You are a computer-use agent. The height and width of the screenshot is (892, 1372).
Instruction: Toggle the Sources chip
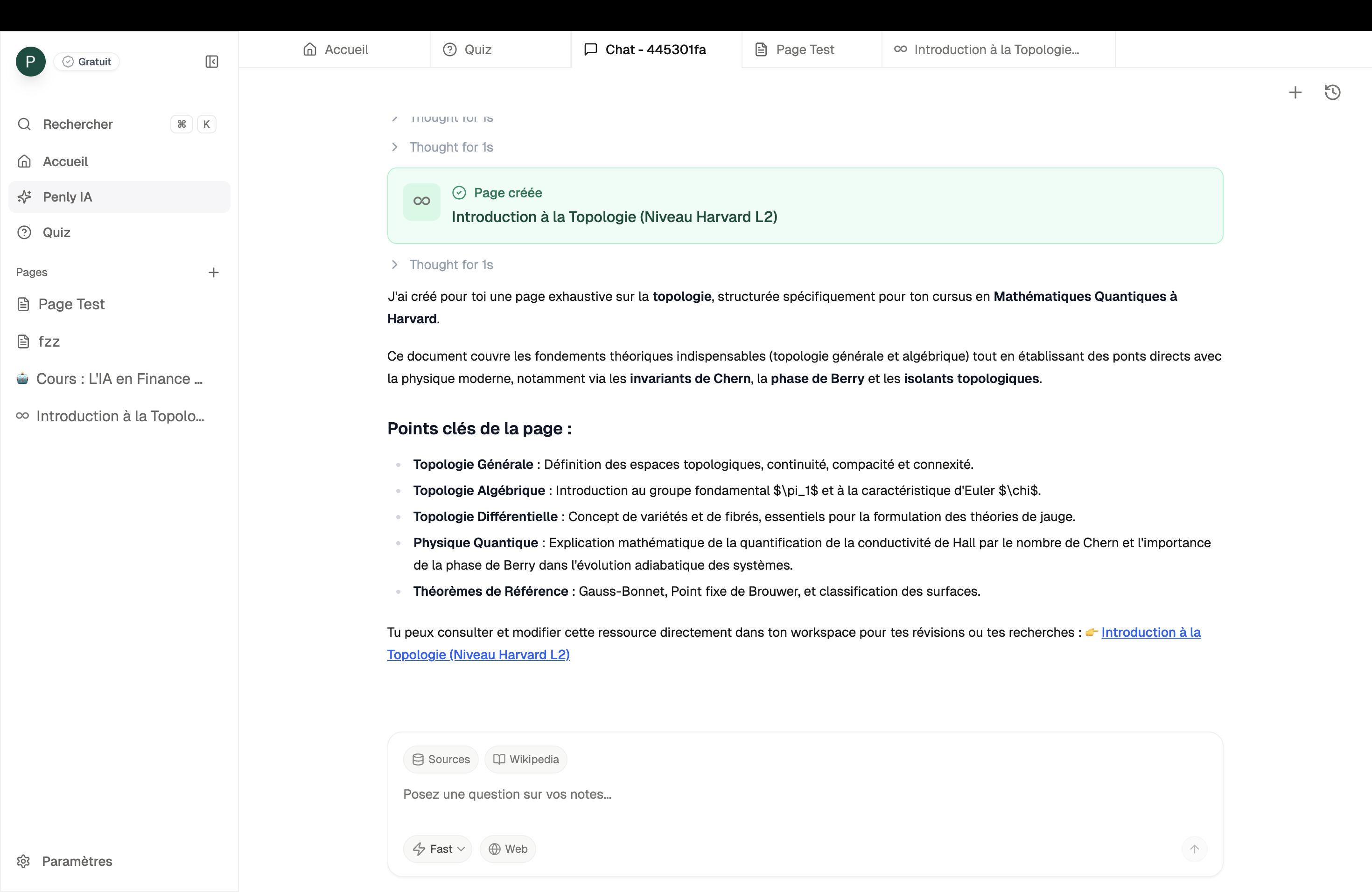point(441,760)
